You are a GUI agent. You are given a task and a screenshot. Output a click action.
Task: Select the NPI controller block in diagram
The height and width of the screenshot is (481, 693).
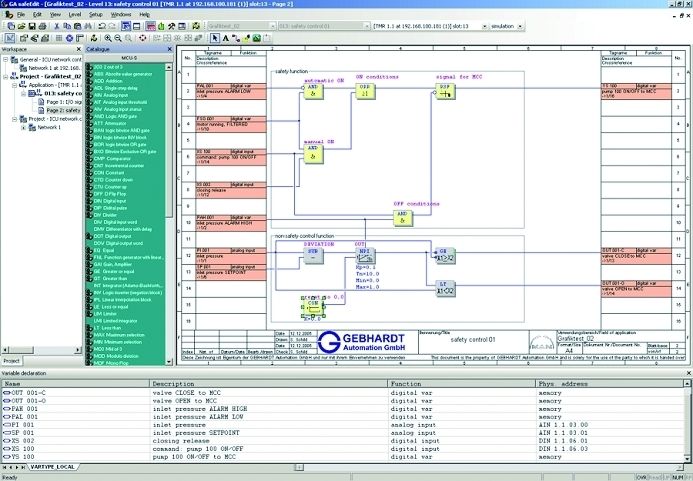tap(365, 255)
